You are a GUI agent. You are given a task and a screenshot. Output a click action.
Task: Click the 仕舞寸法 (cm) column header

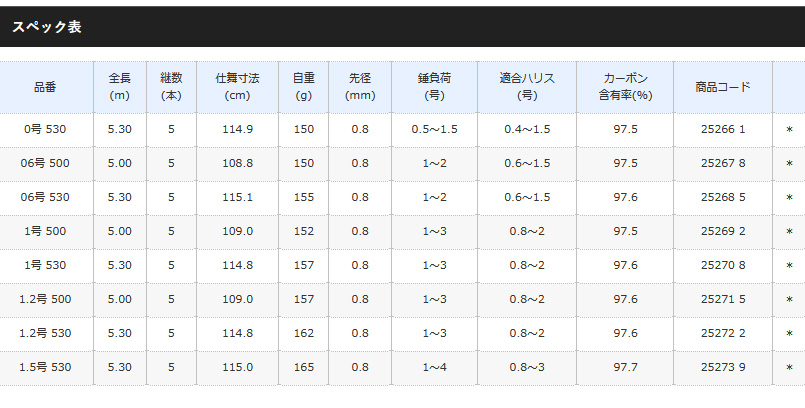pyautogui.click(x=238, y=87)
